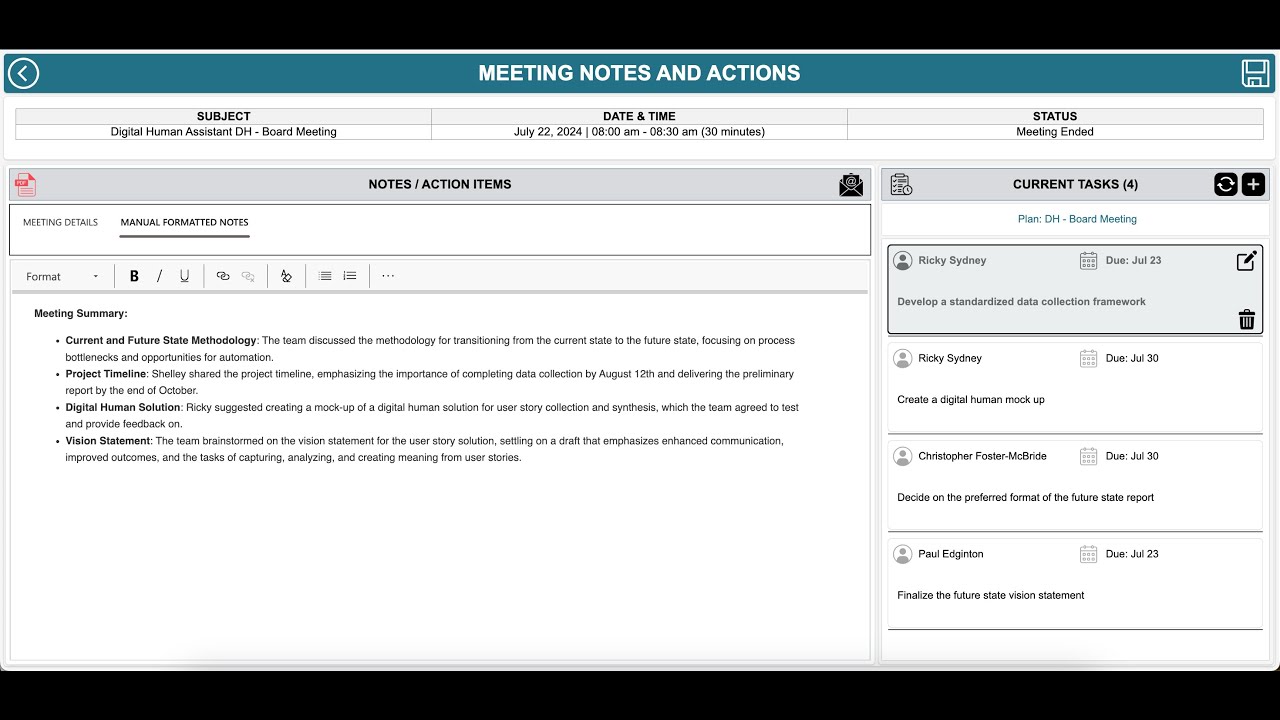This screenshot has width=1280, height=720.
Task: Open the Plan: DH - Board Meeting link
Action: pyautogui.click(x=1077, y=219)
